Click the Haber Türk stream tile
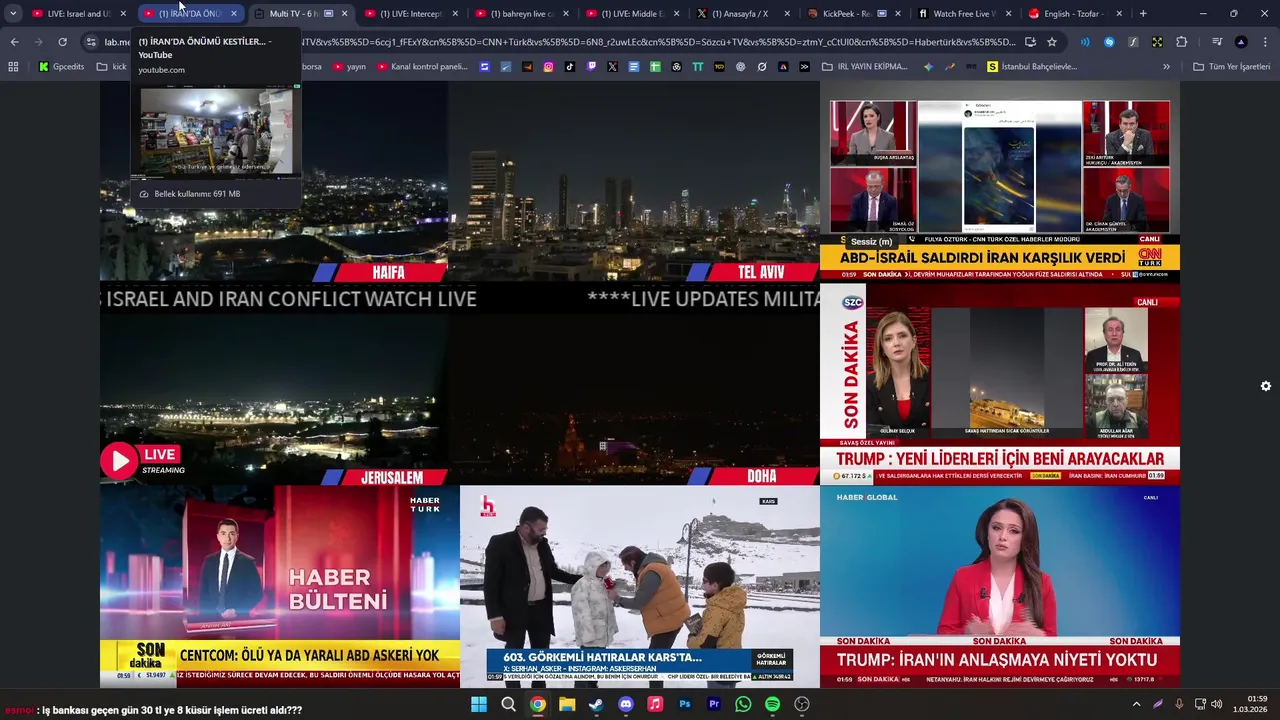 (x=280, y=586)
